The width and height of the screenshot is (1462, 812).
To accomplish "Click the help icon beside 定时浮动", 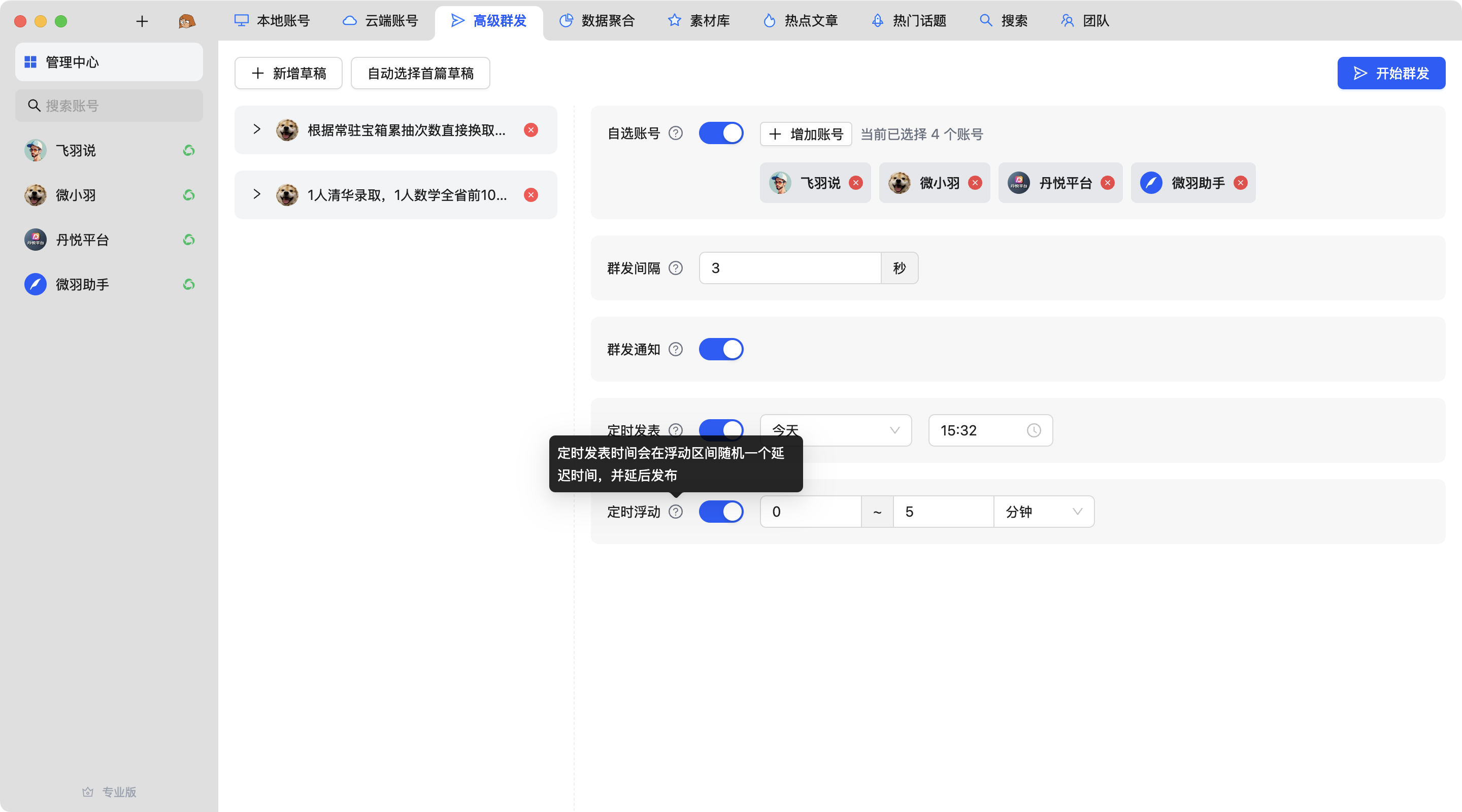I will click(x=675, y=511).
